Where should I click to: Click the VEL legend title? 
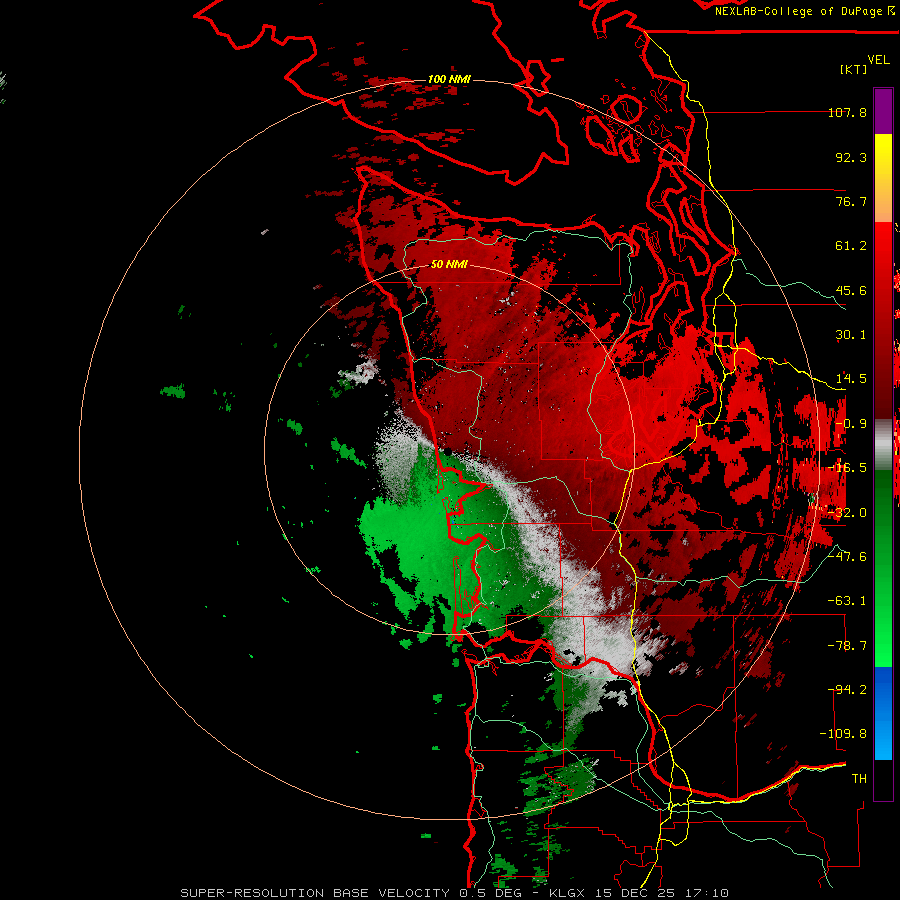coord(878,60)
